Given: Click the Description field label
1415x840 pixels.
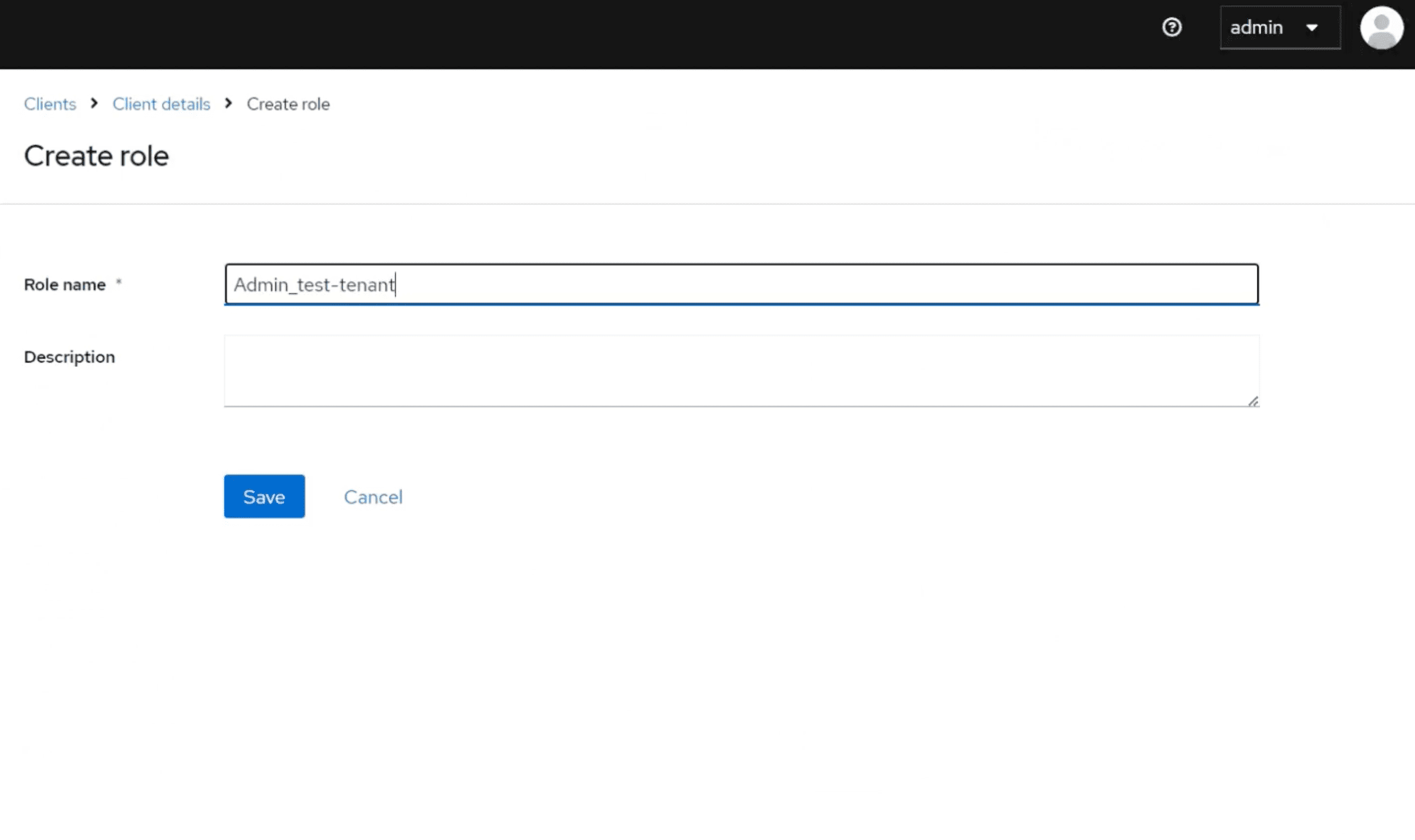Looking at the screenshot, I should 69,357.
